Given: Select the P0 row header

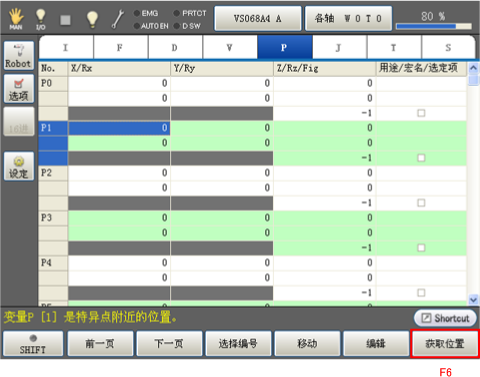Looking at the screenshot, I should coord(53,83).
